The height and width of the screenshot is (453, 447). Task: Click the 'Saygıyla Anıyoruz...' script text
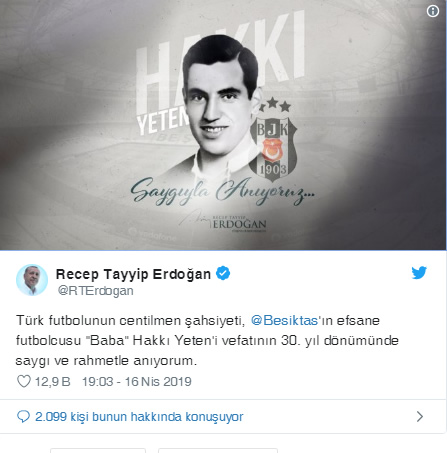(x=222, y=192)
